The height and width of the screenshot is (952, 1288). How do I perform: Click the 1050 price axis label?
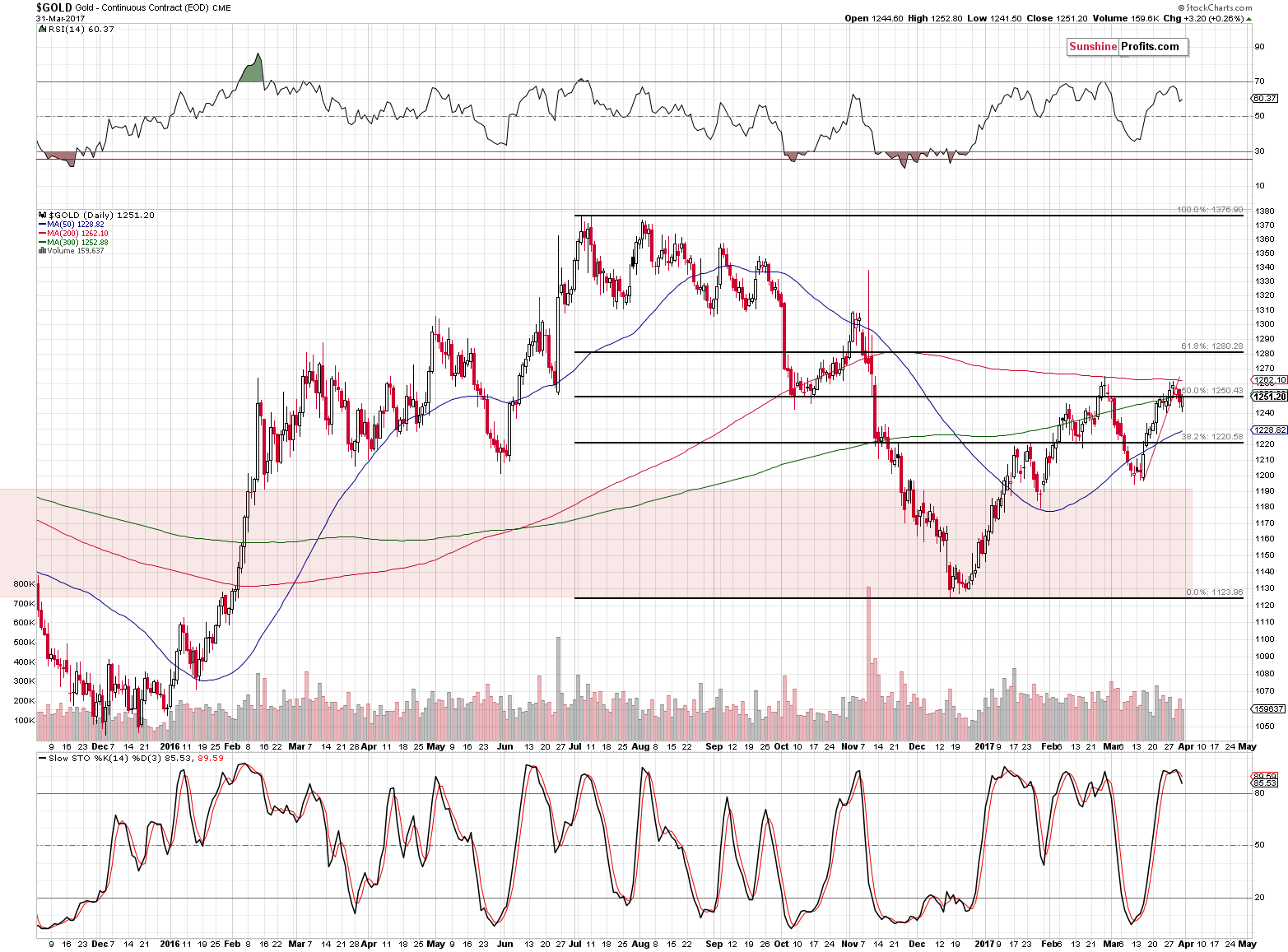tap(1265, 727)
